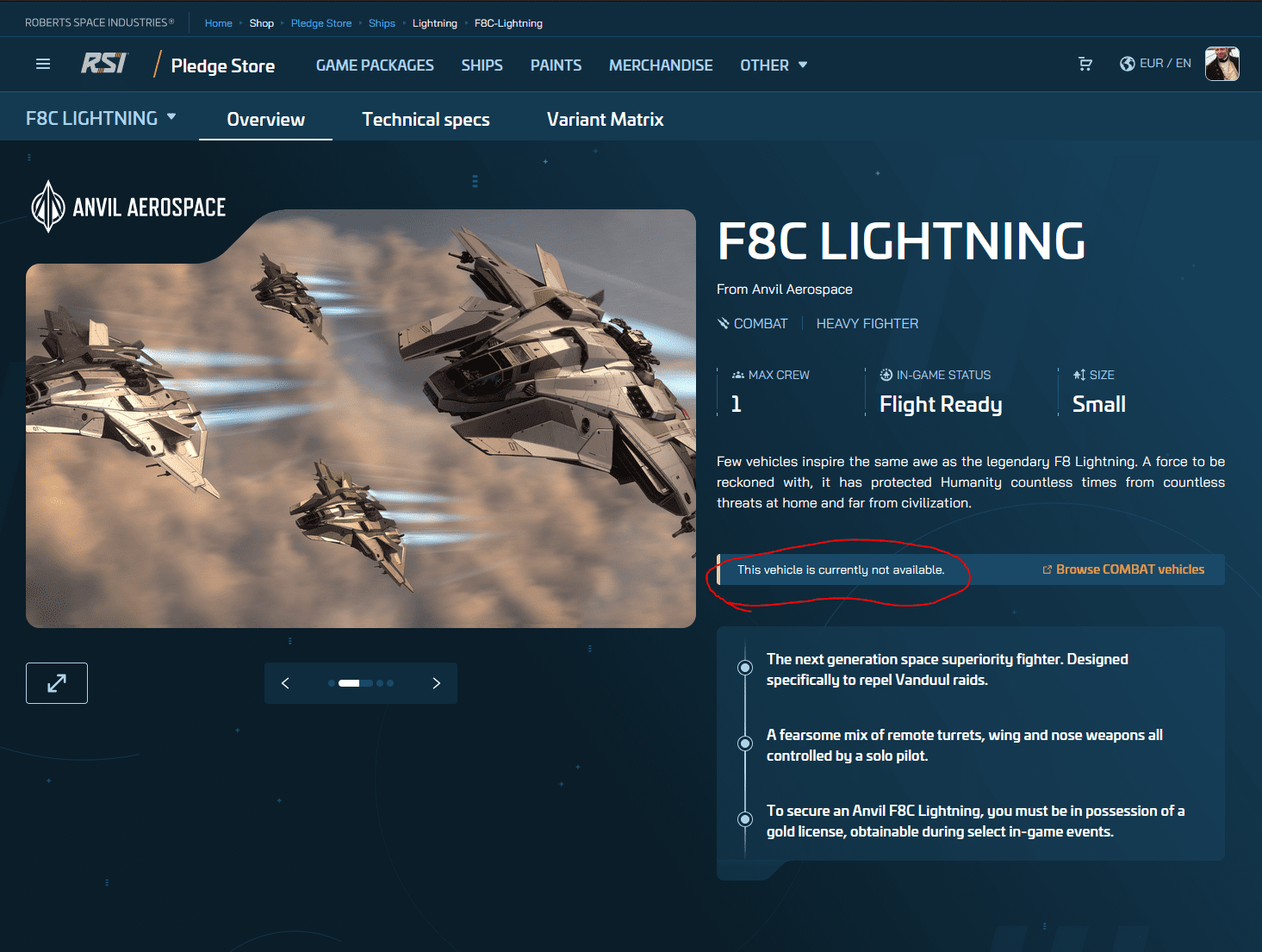Screen dimensions: 1262x952
Task: Click Pledge Store breadcrumb link
Action: [x=321, y=23]
